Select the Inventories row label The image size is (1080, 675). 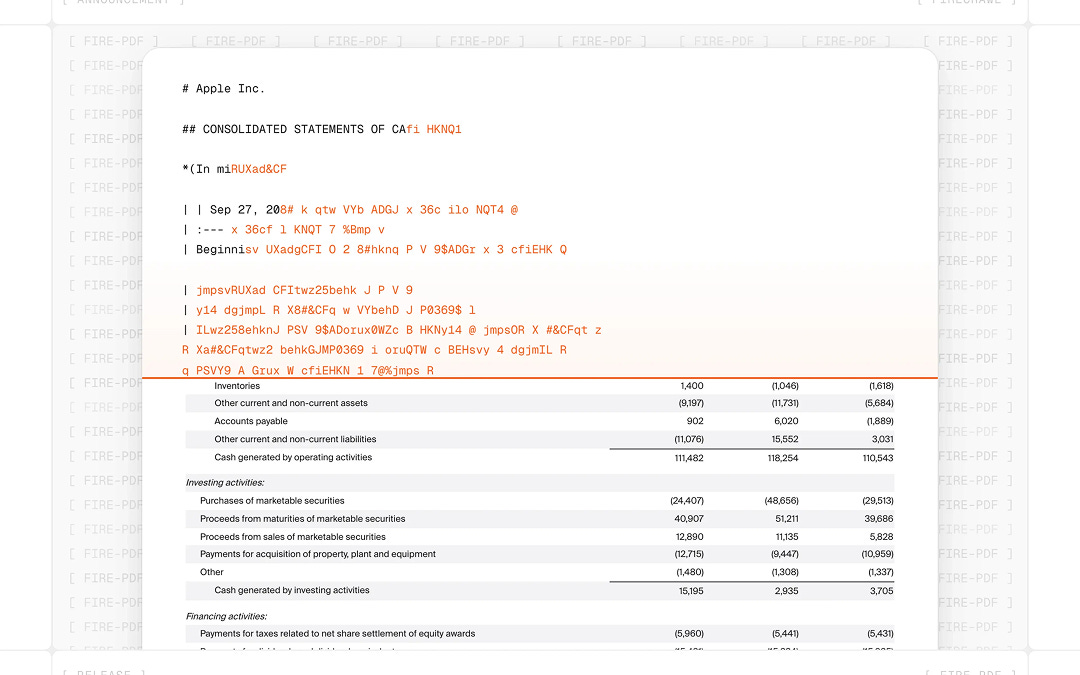(237, 386)
